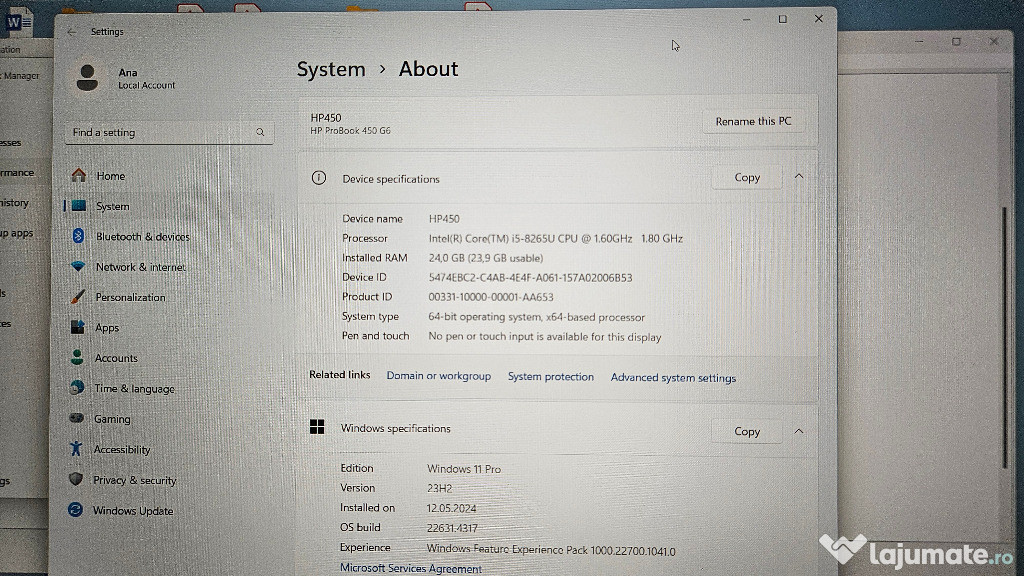Click the Word document icon on desktop

click(18, 22)
